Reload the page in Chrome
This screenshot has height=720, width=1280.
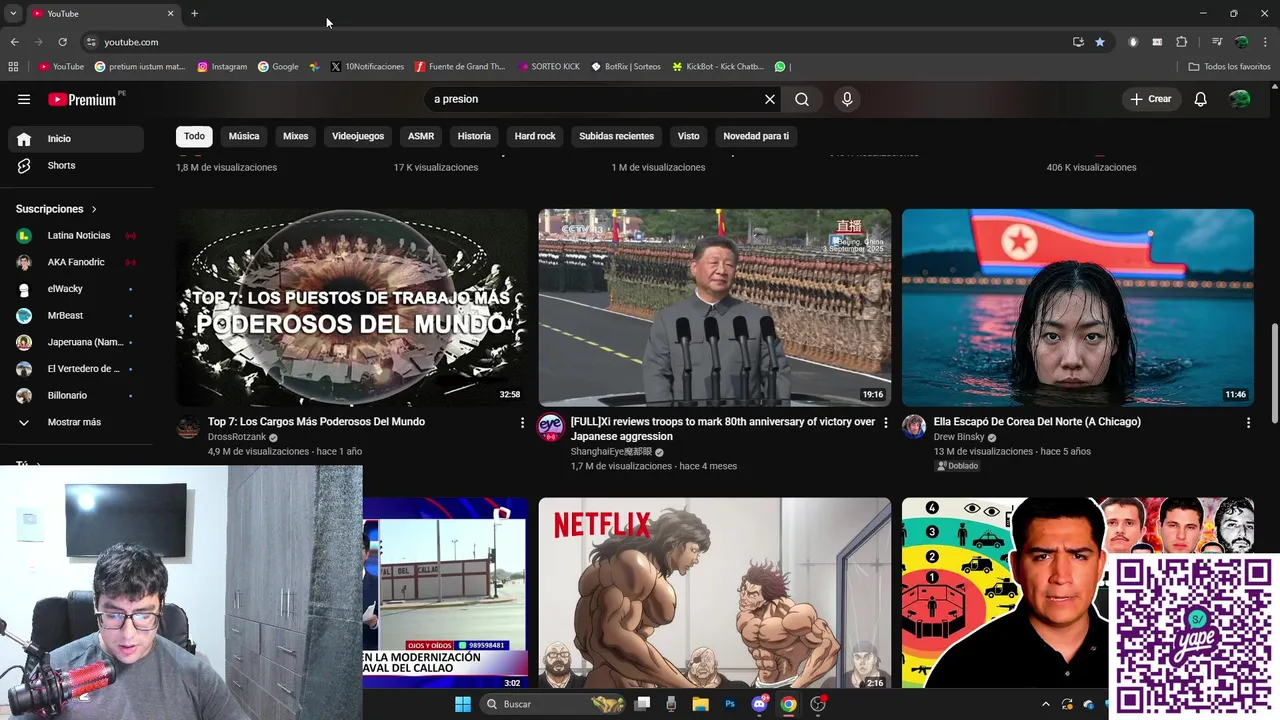pyautogui.click(x=62, y=42)
